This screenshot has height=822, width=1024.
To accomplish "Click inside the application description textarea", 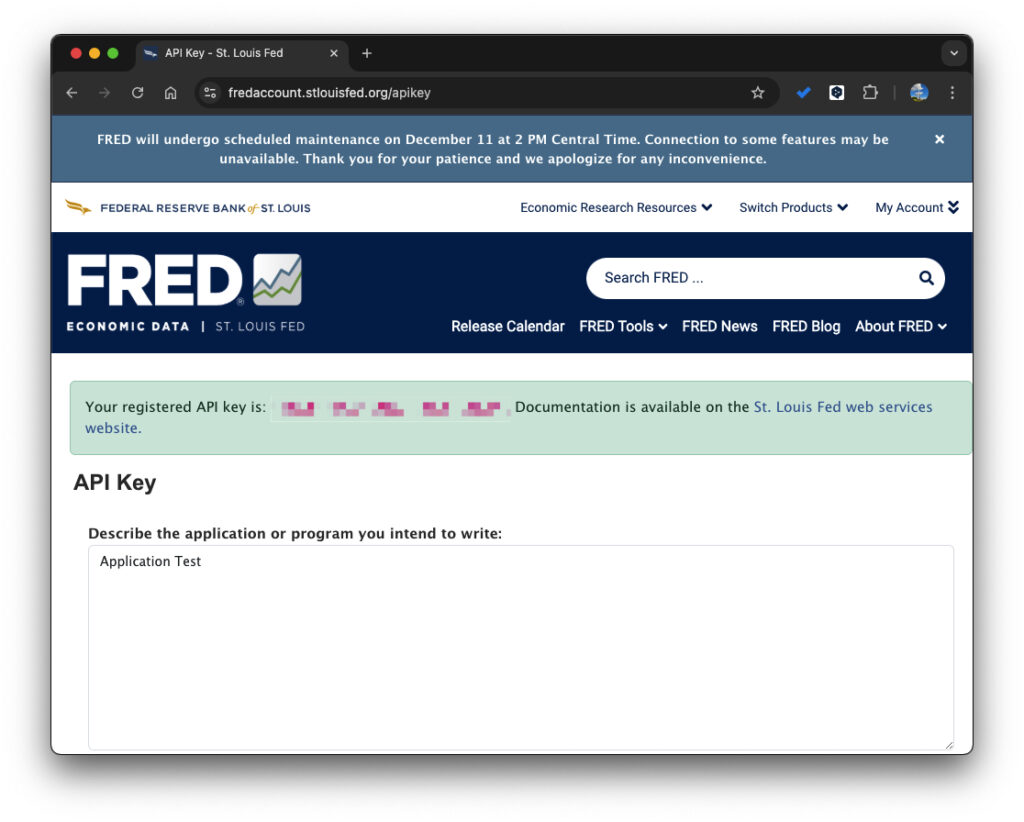I will click(520, 648).
